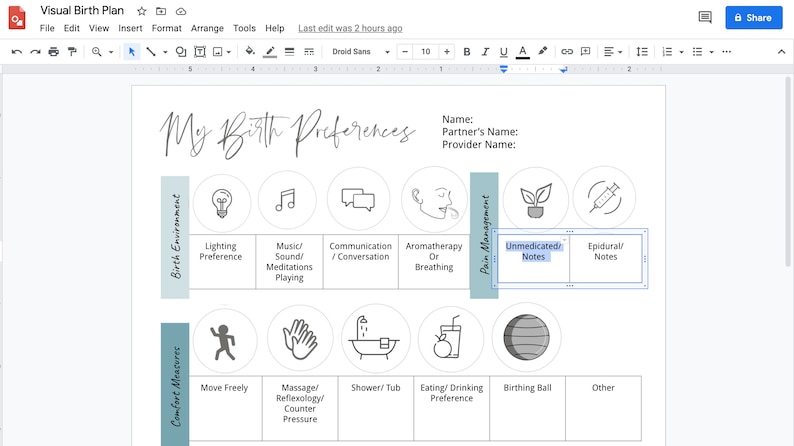Image resolution: width=794 pixels, height=446 pixels.
Task: Toggle Italic formatting
Action: [x=485, y=52]
